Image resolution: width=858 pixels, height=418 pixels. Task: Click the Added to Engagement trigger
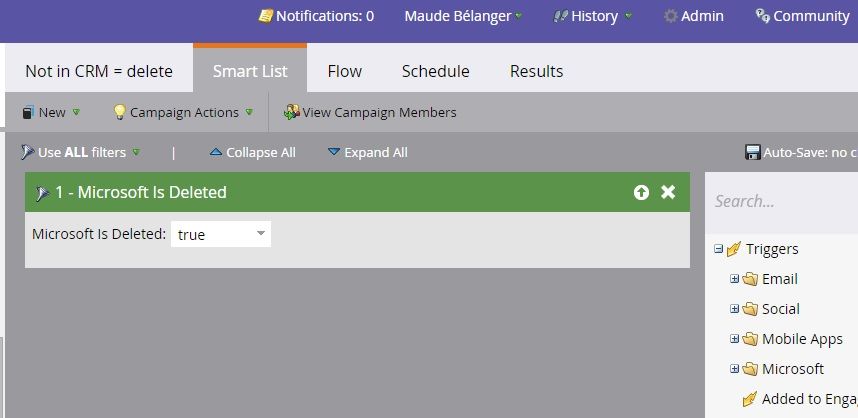point(808,399)
